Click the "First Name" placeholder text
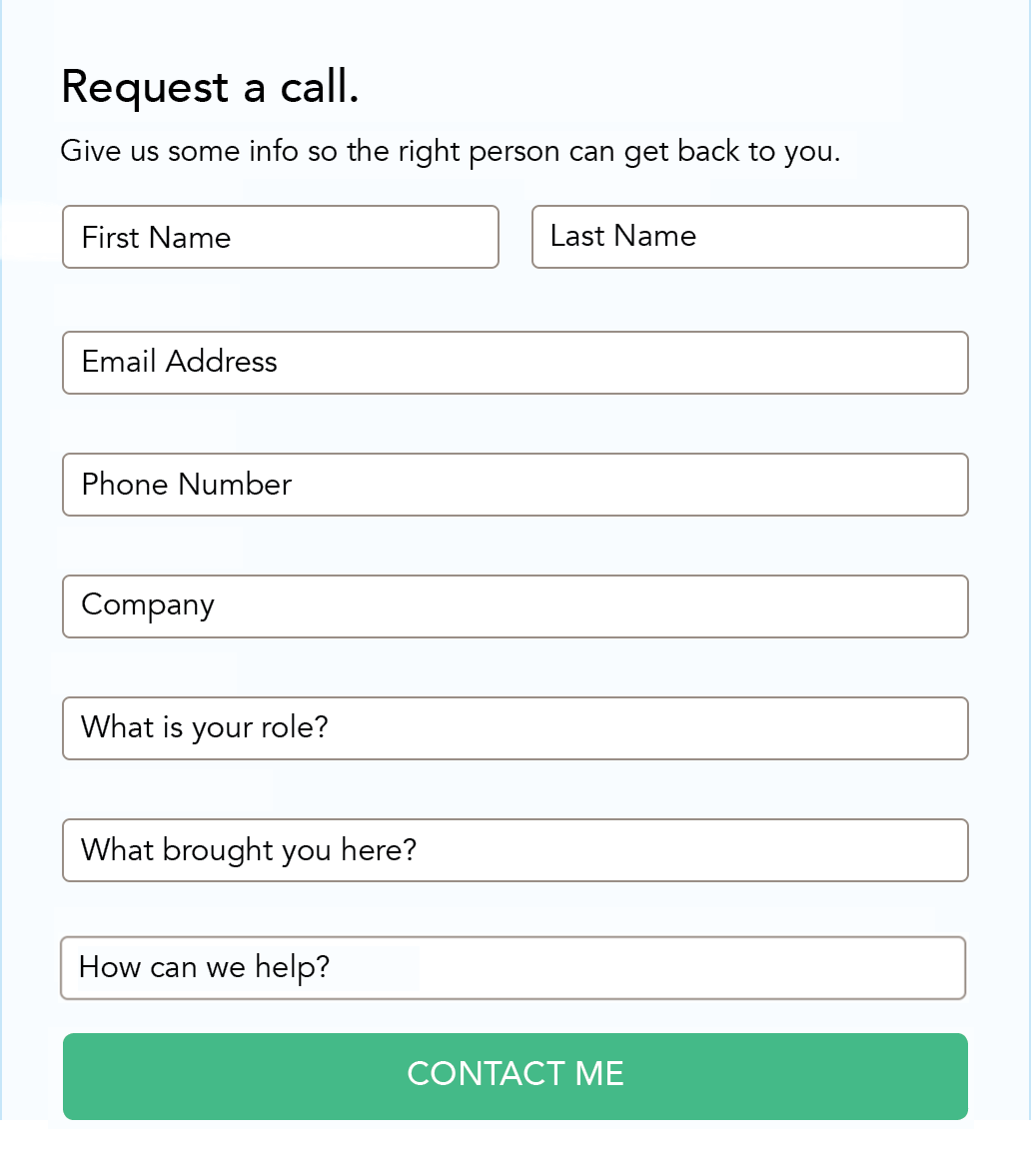1031x1176 pixels. click(156, 238)
